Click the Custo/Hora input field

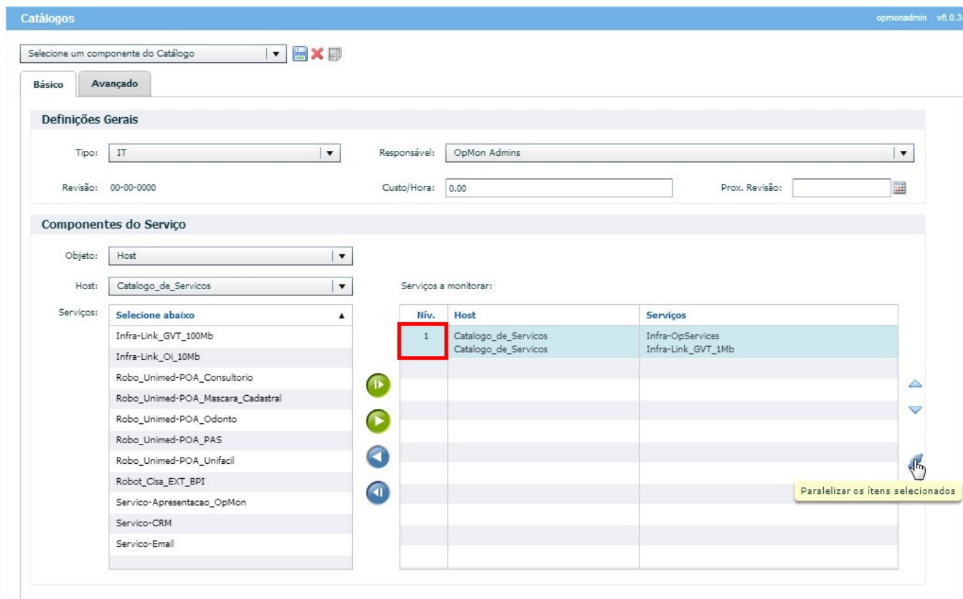coord(558,188)
